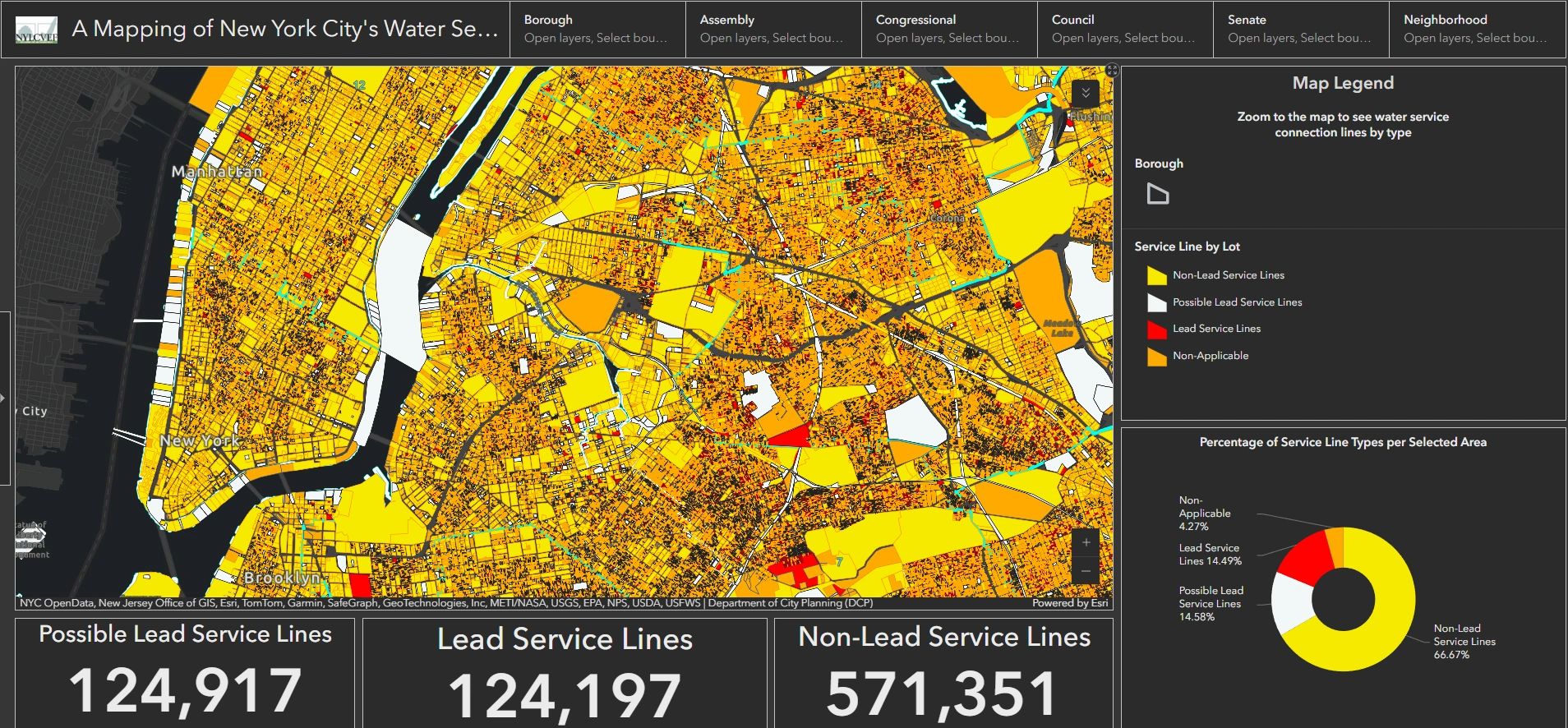The width and height of the screenshot is (1568, 728).
Task: Zoom in on the map
Action: [x=1086, y=542]
